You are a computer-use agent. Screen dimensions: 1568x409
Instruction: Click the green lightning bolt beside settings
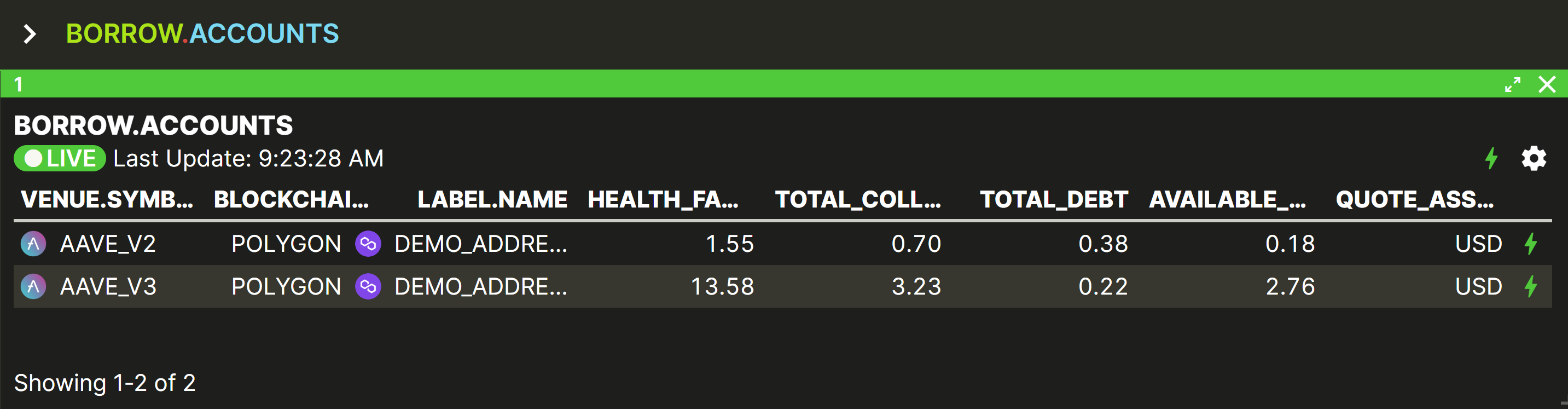click(1491, 158)
